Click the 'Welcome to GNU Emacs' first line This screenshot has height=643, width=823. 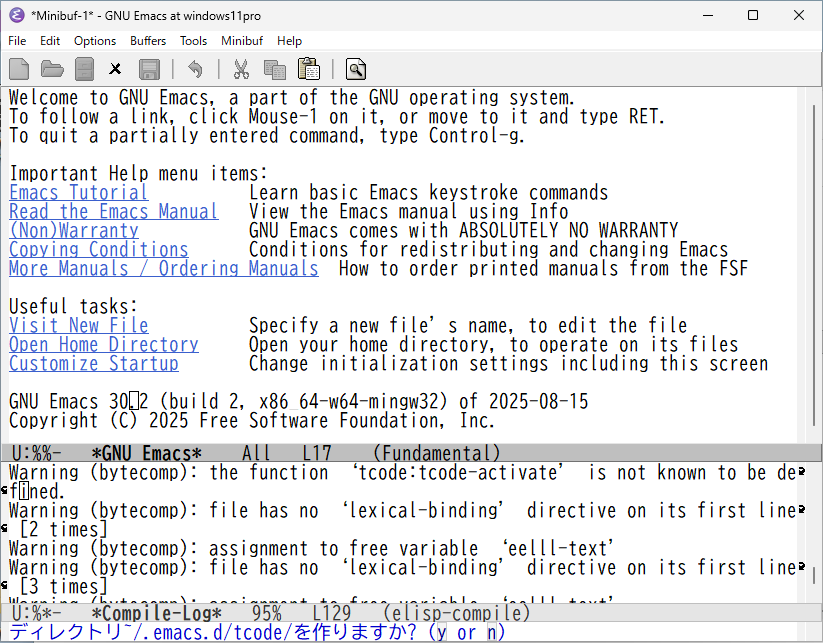[x=292, y=98]
